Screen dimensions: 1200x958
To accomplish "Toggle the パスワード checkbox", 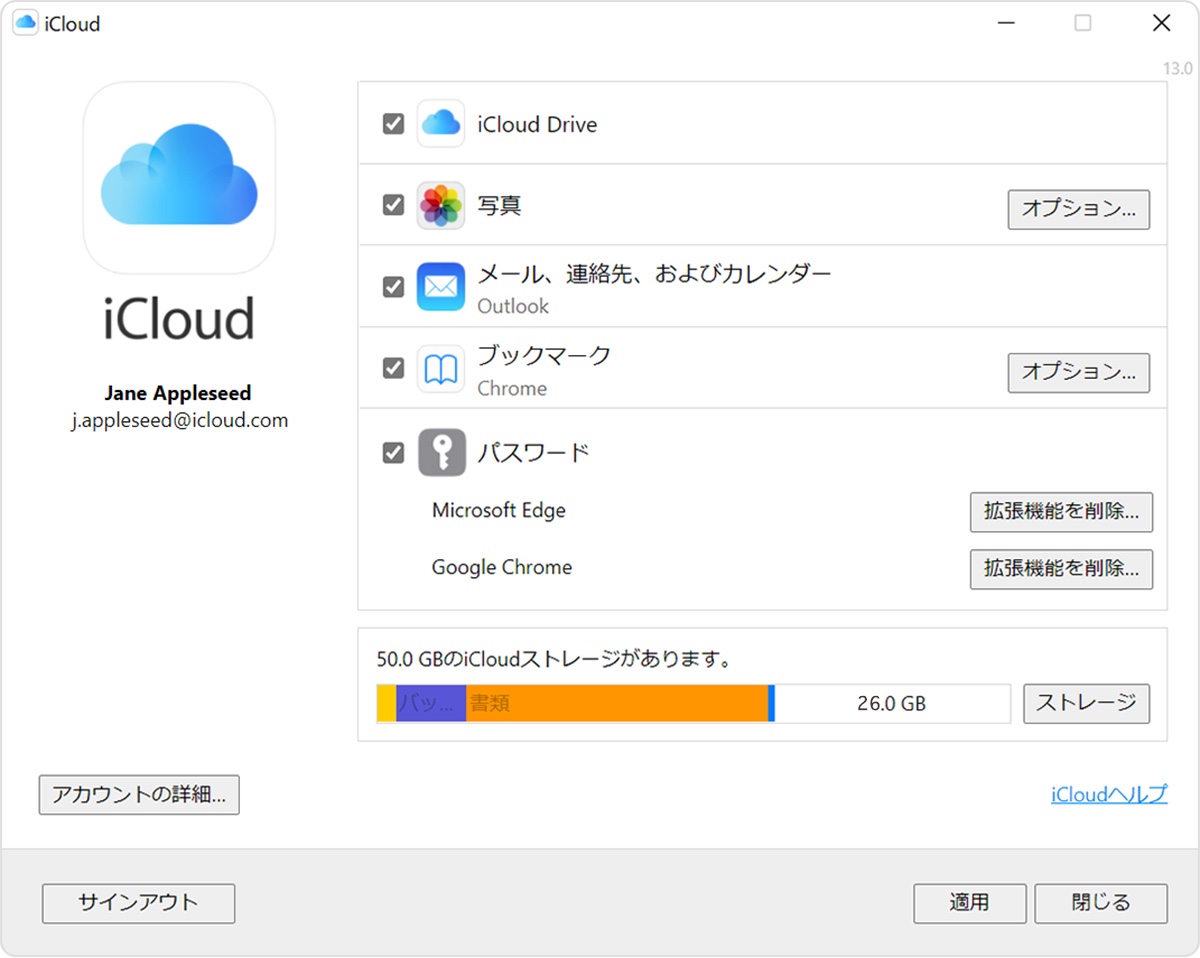I will (393, 453).
